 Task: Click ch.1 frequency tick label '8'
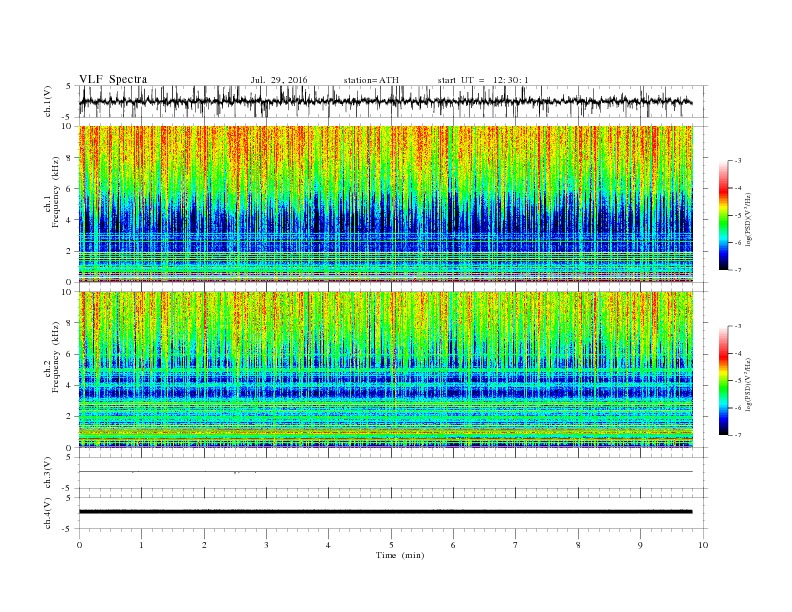tap(70, 158)
